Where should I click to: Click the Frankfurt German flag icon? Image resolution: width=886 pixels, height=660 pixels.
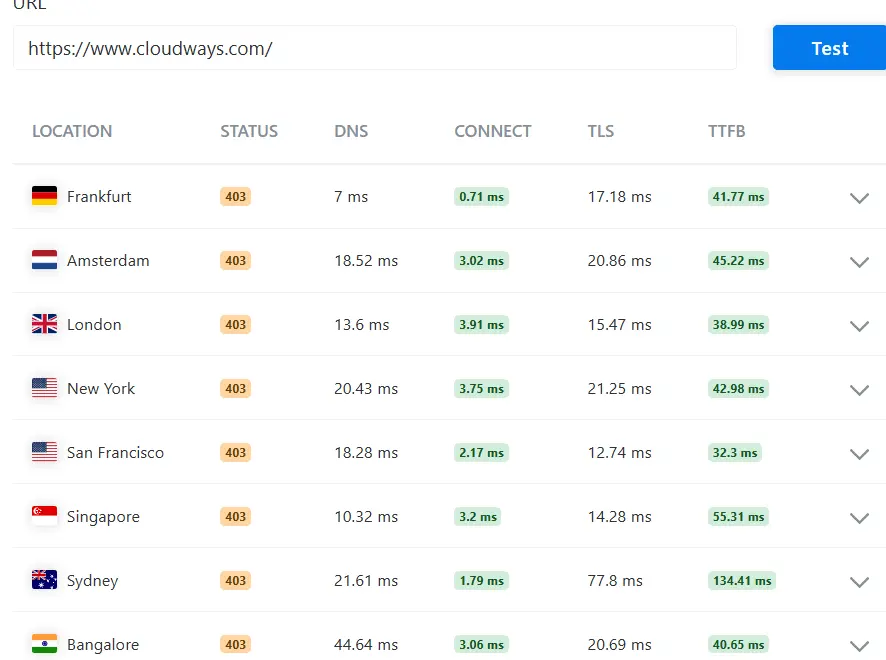44,196
